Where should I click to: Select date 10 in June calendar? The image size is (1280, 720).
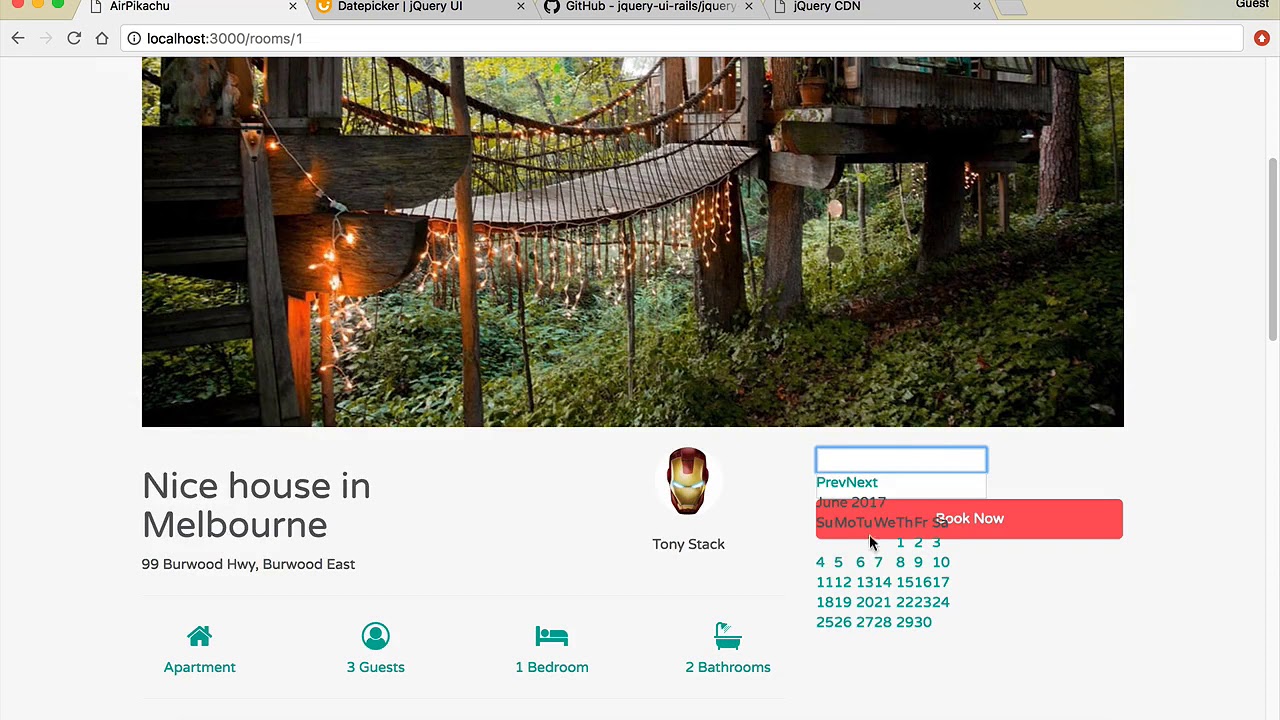tap(941, 562)
